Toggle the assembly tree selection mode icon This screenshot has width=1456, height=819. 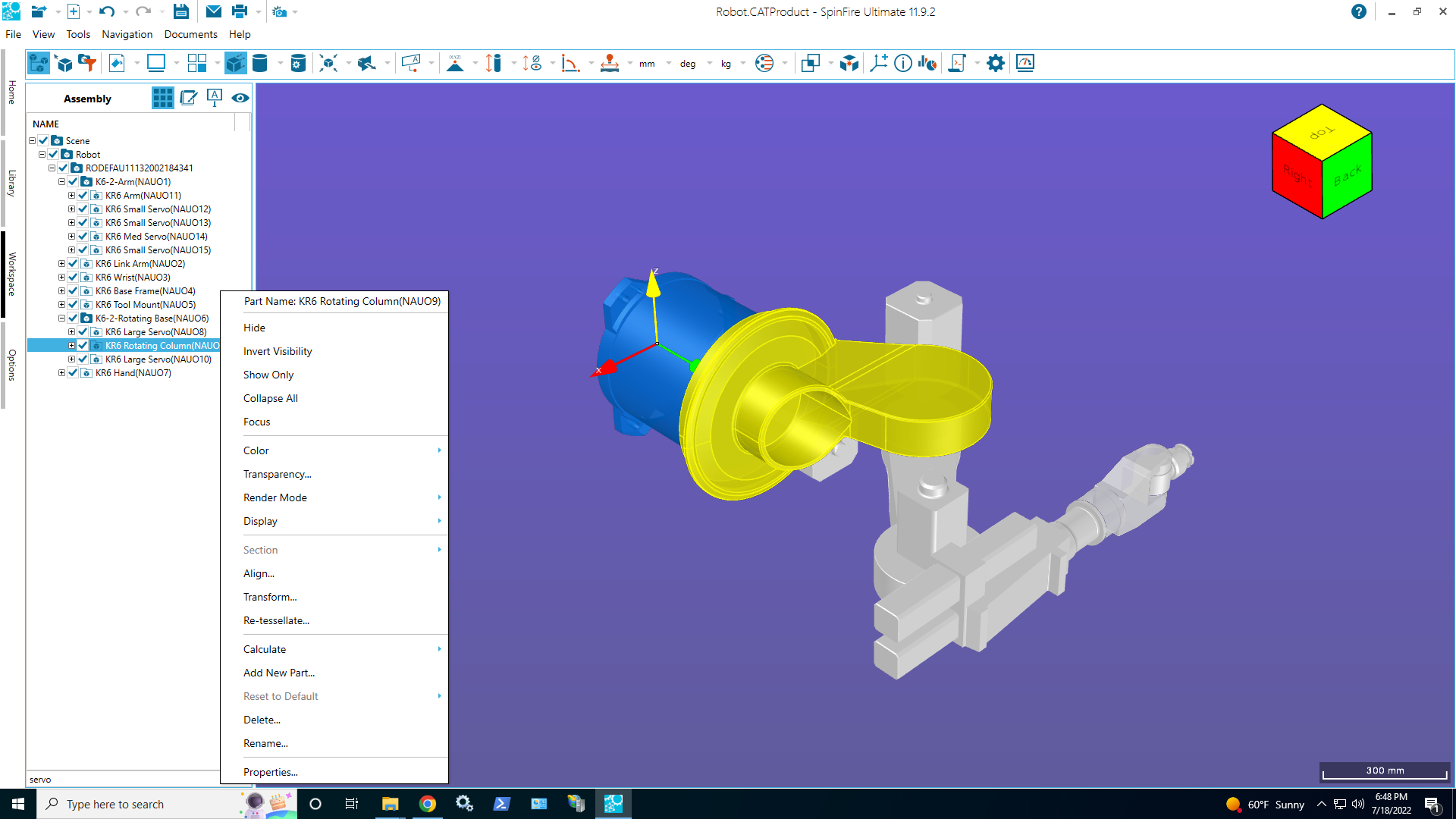coord(39,63)
